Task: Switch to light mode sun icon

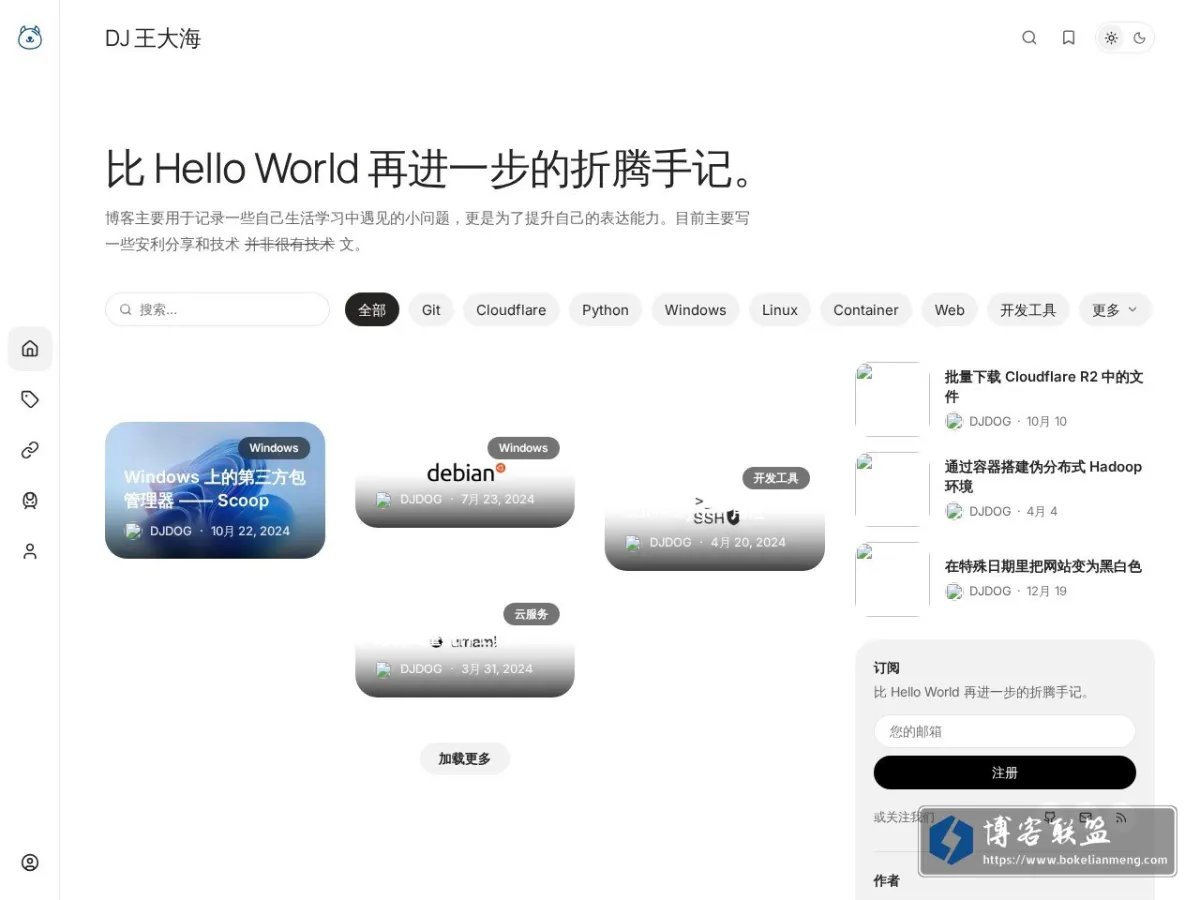Action: point(1111,38)
